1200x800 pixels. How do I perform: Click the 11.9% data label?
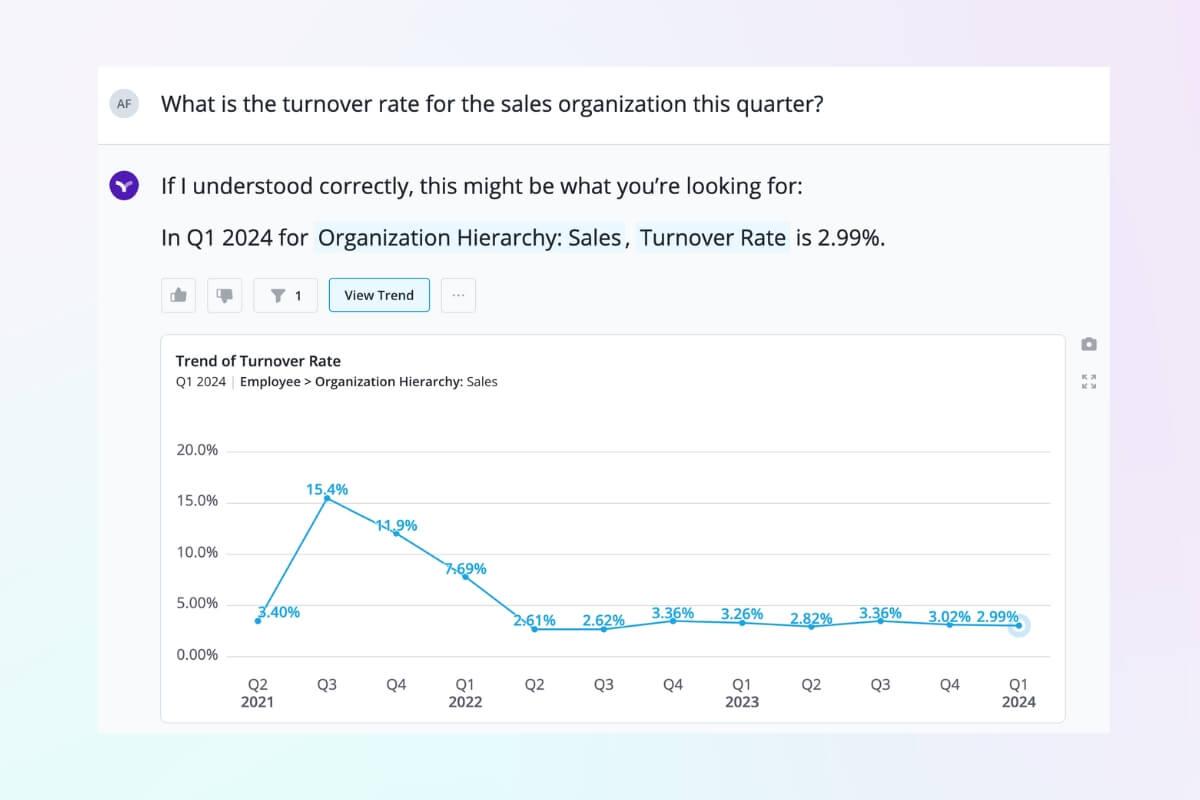point(396,525)
